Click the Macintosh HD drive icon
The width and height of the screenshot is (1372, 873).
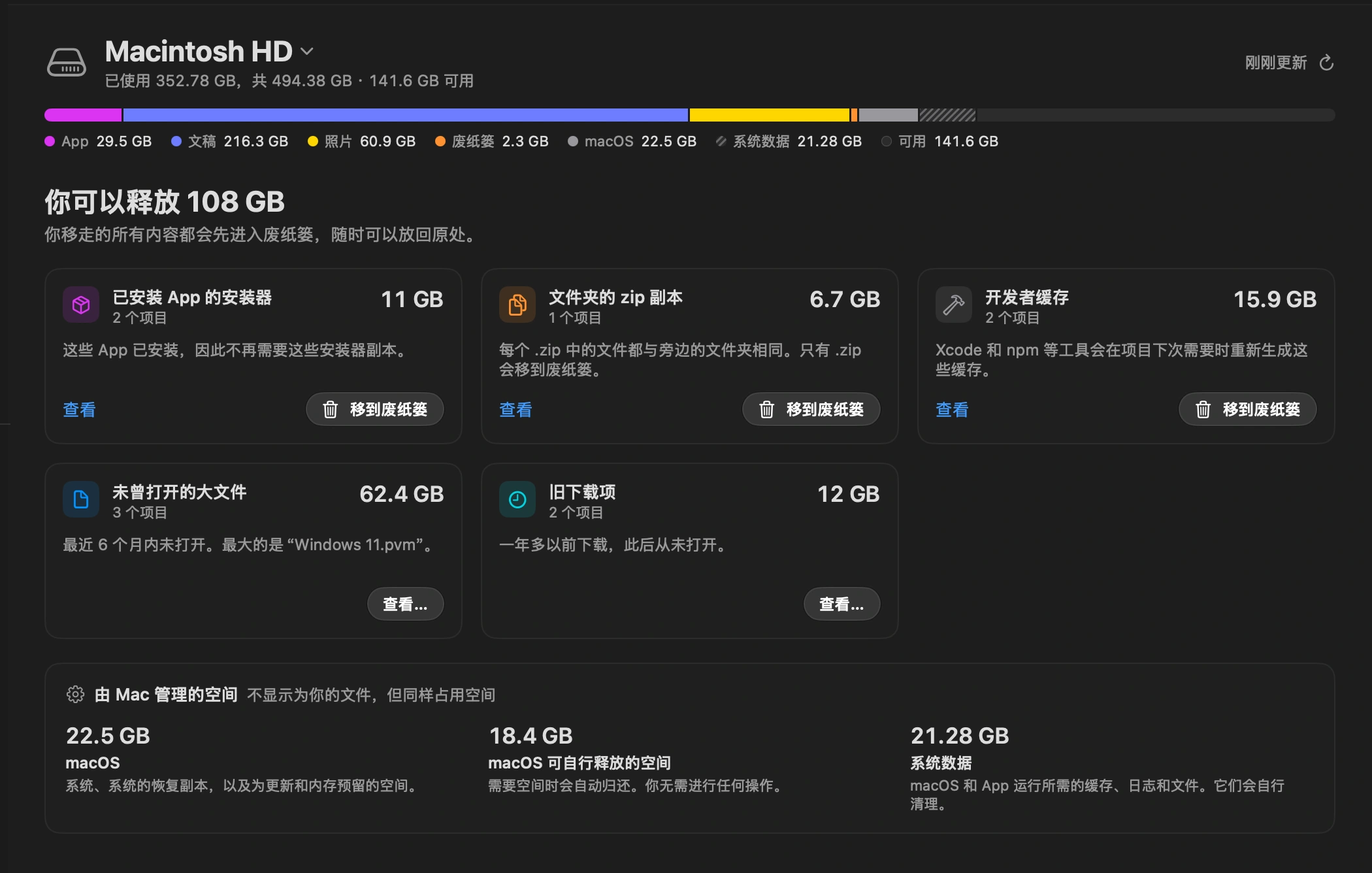click(x=67, y=63)
